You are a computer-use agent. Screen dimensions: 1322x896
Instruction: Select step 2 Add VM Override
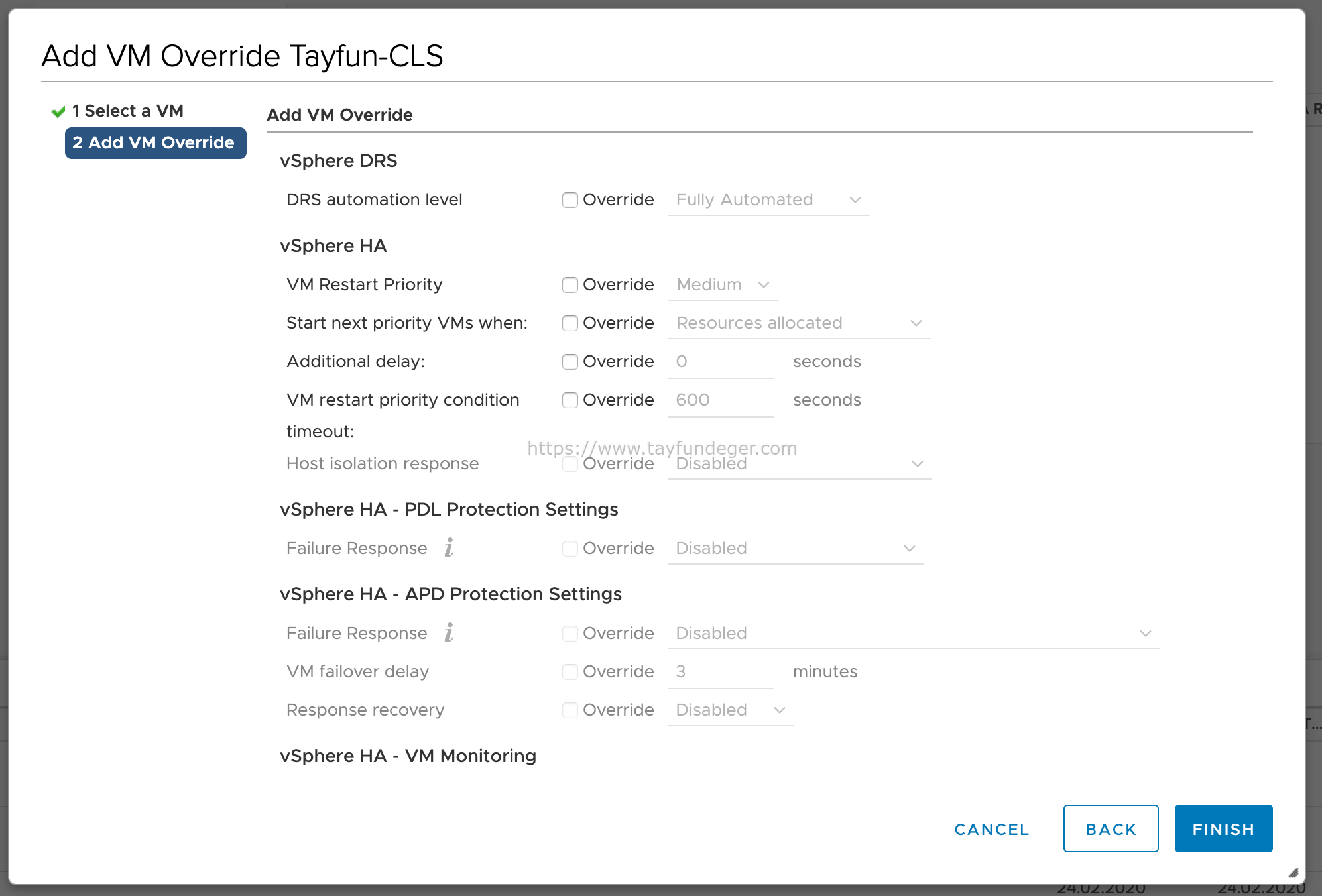tap(155, 143)
